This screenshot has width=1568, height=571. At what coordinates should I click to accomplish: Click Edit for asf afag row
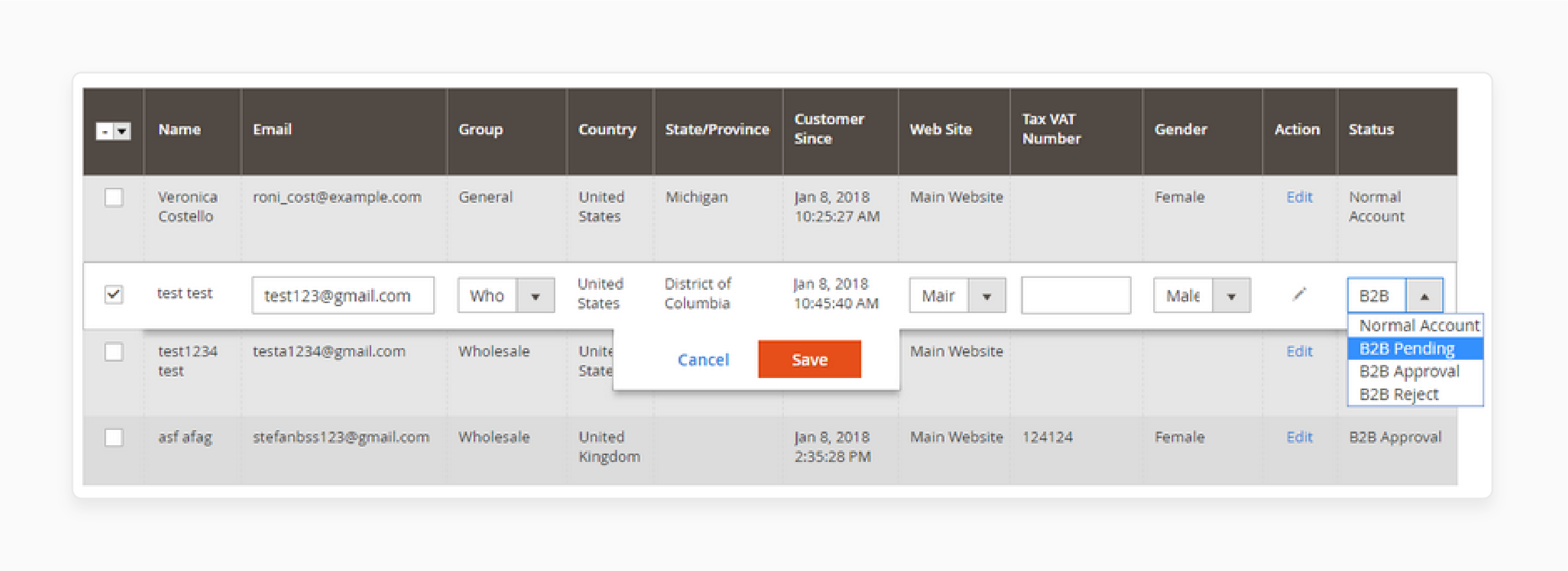pyautogui.click(x=1299, y=437)
